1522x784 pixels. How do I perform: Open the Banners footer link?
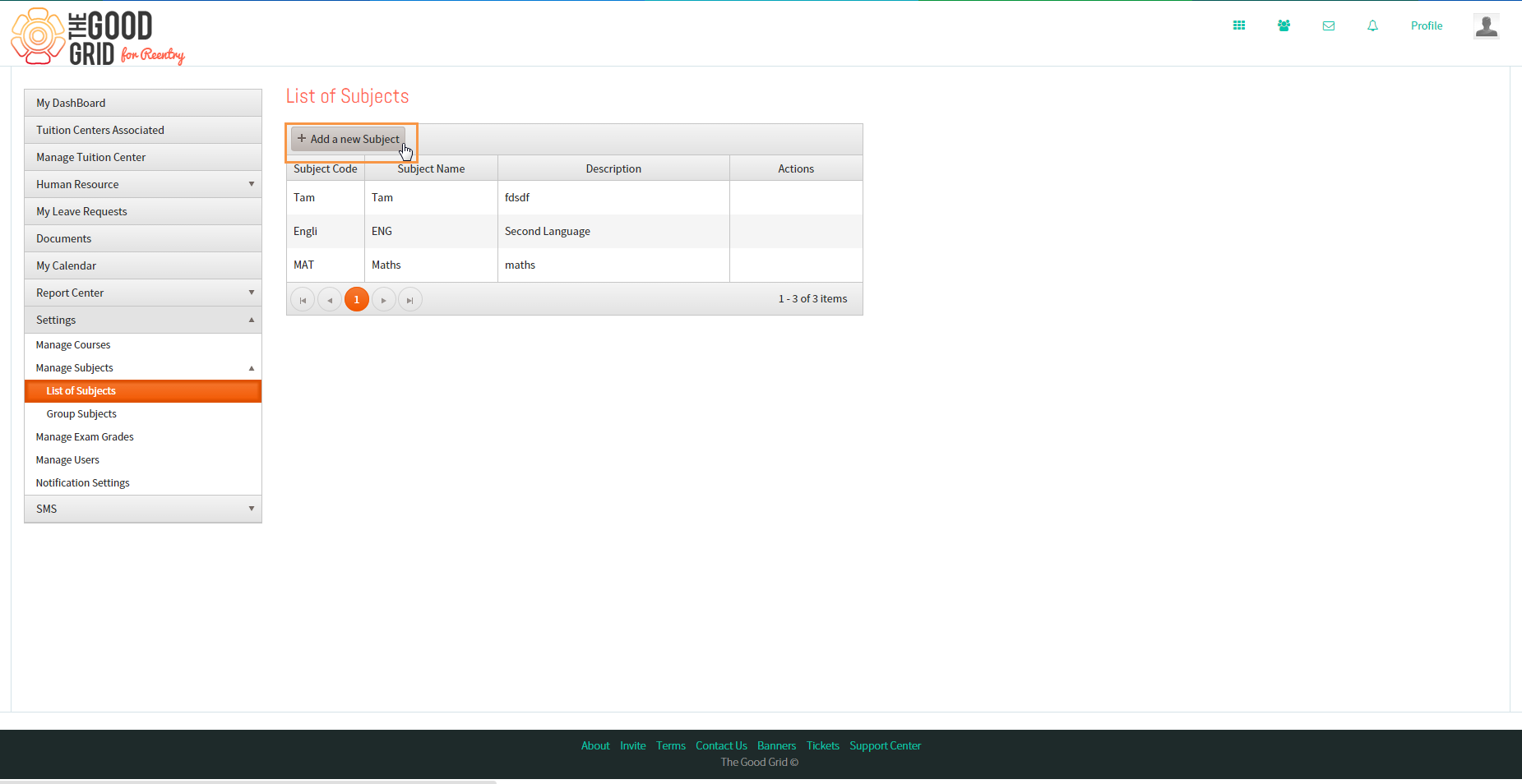pos(776,745)
